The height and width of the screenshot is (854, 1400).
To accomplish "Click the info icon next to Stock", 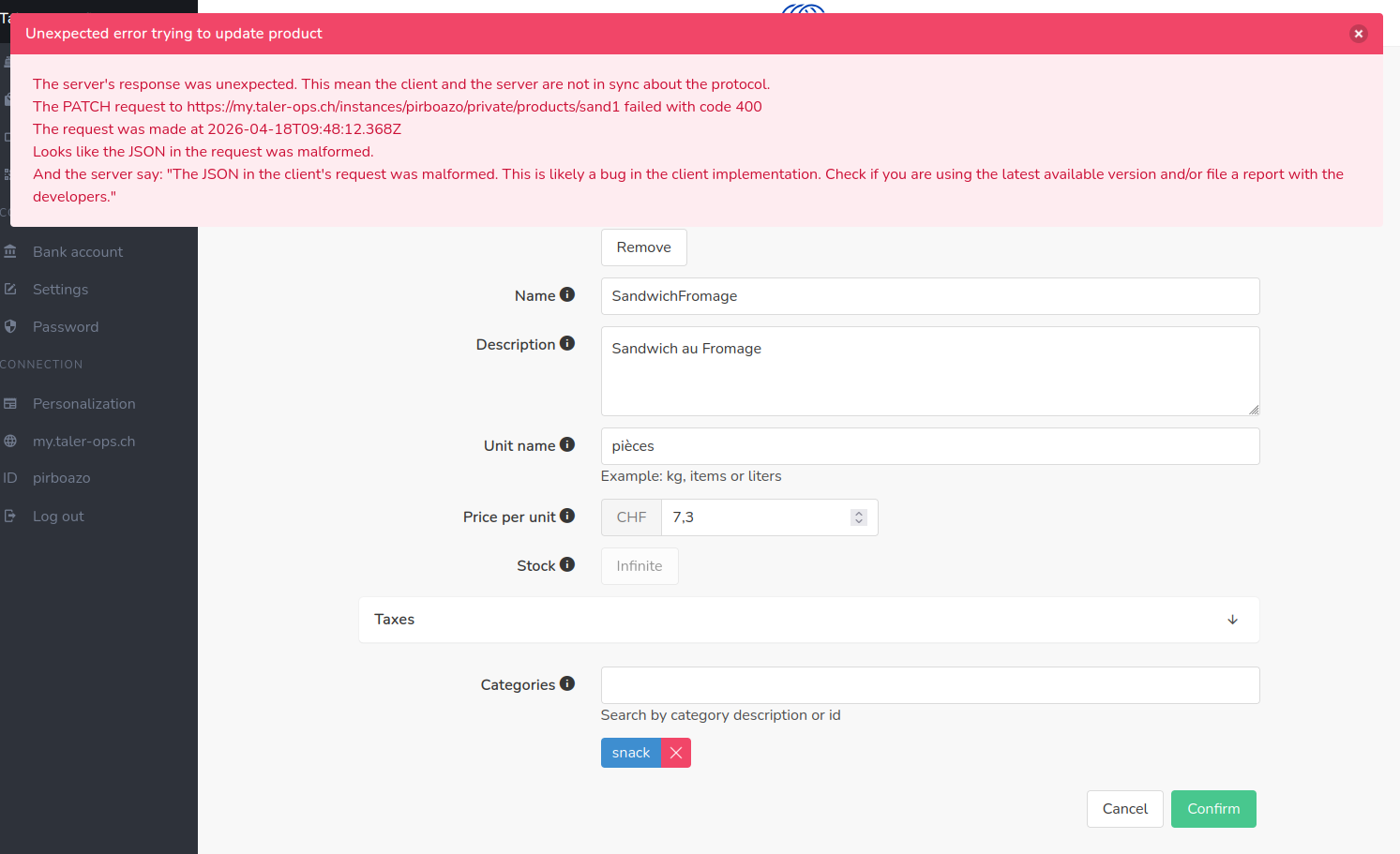I will [567, 564].
